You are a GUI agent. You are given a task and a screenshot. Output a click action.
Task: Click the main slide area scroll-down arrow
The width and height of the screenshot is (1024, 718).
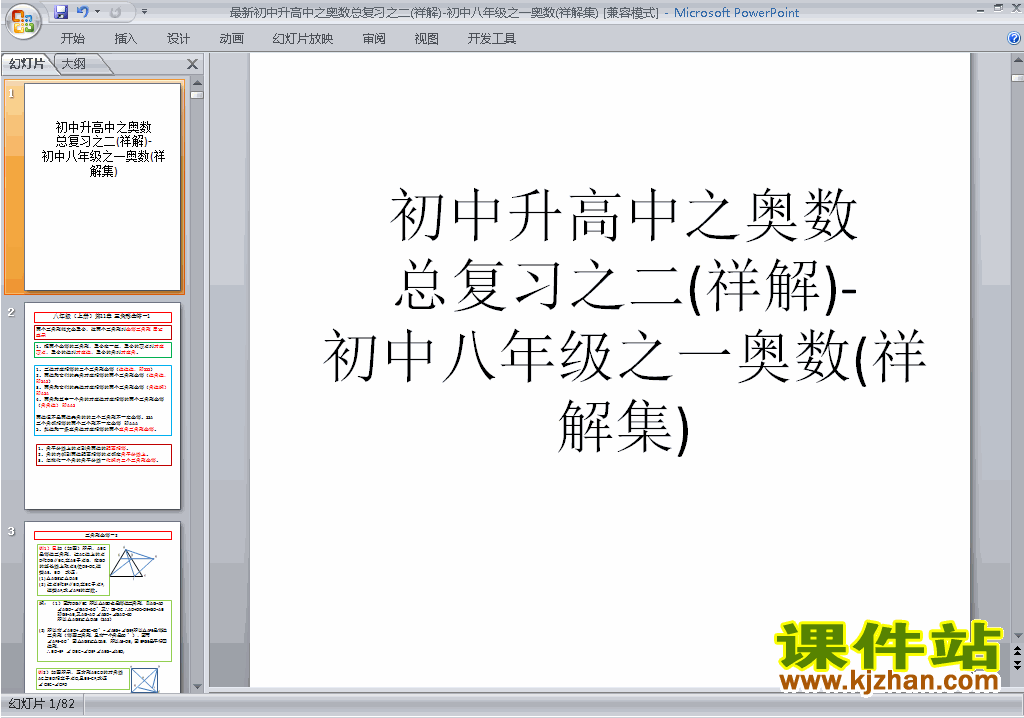pos(1017,636)
